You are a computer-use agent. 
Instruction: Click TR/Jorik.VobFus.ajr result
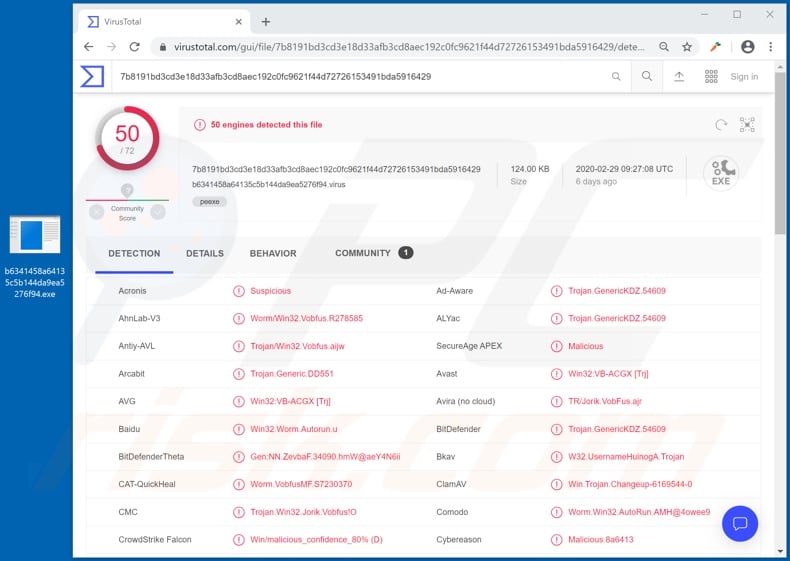[605, 402]
